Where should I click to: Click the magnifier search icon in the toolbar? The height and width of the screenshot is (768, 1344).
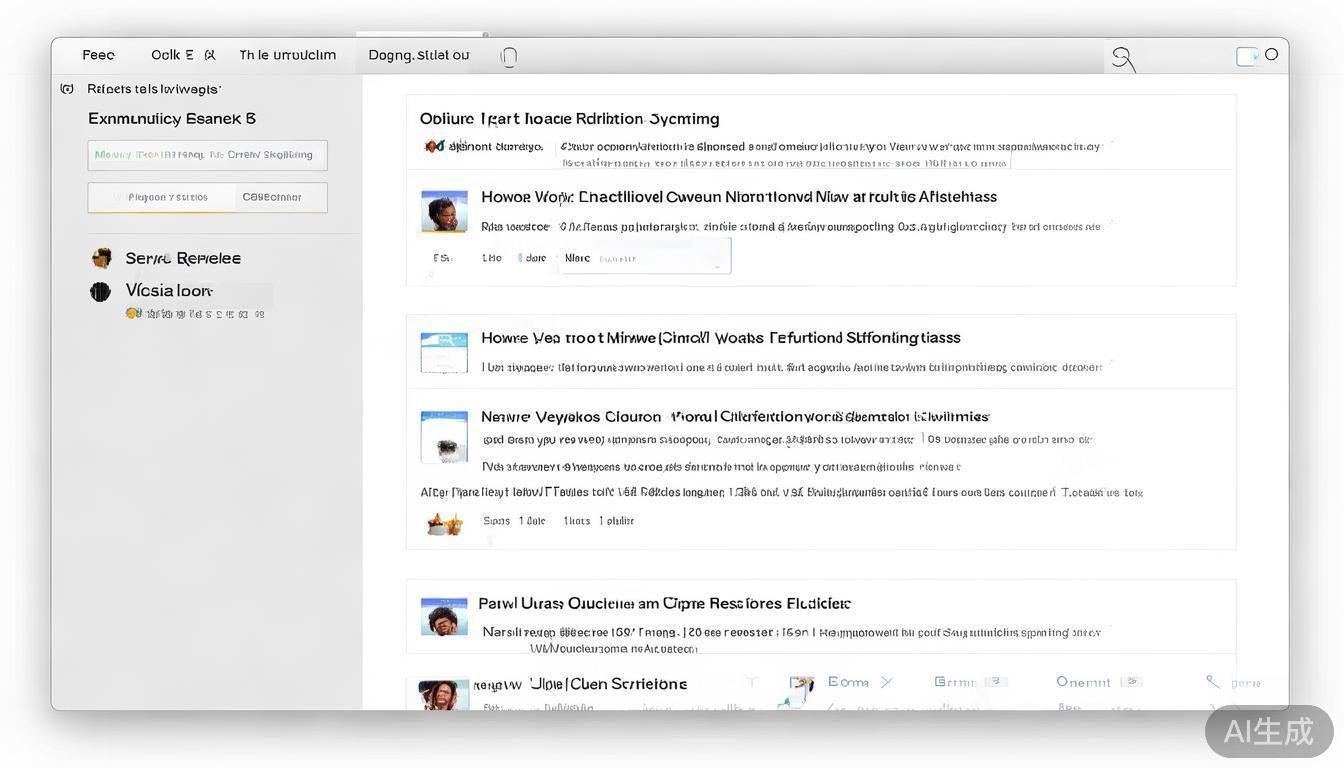pos(1123,59)
